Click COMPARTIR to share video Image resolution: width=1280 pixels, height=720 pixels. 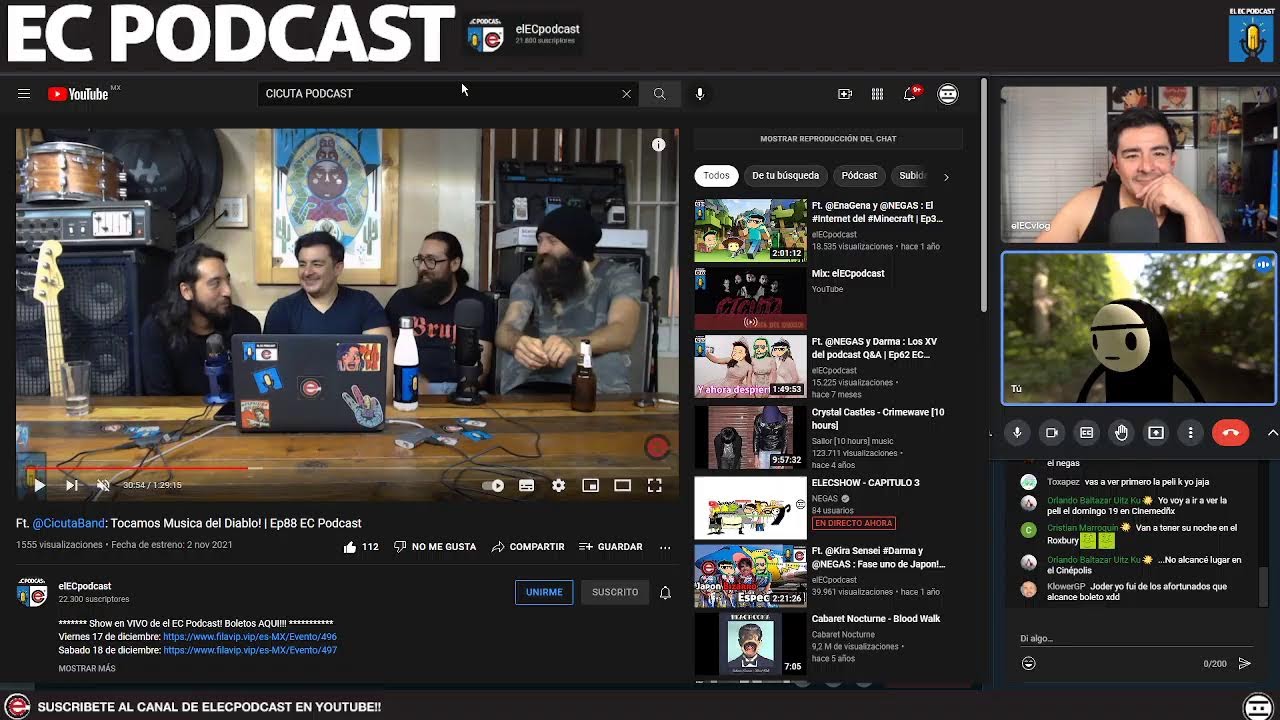pyautogui.click(x=528, y=547)
